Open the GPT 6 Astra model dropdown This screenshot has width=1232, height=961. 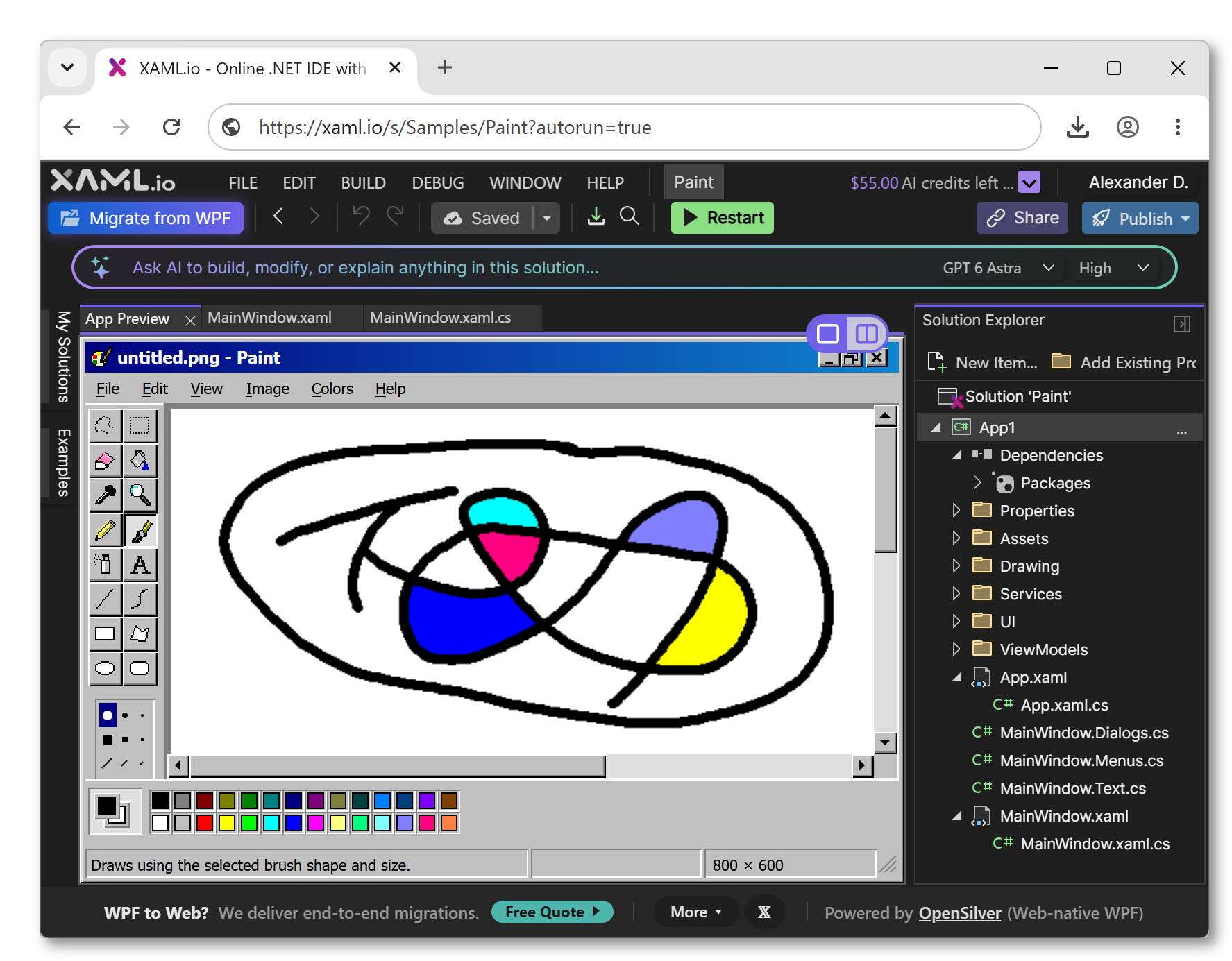coord(999,269)
